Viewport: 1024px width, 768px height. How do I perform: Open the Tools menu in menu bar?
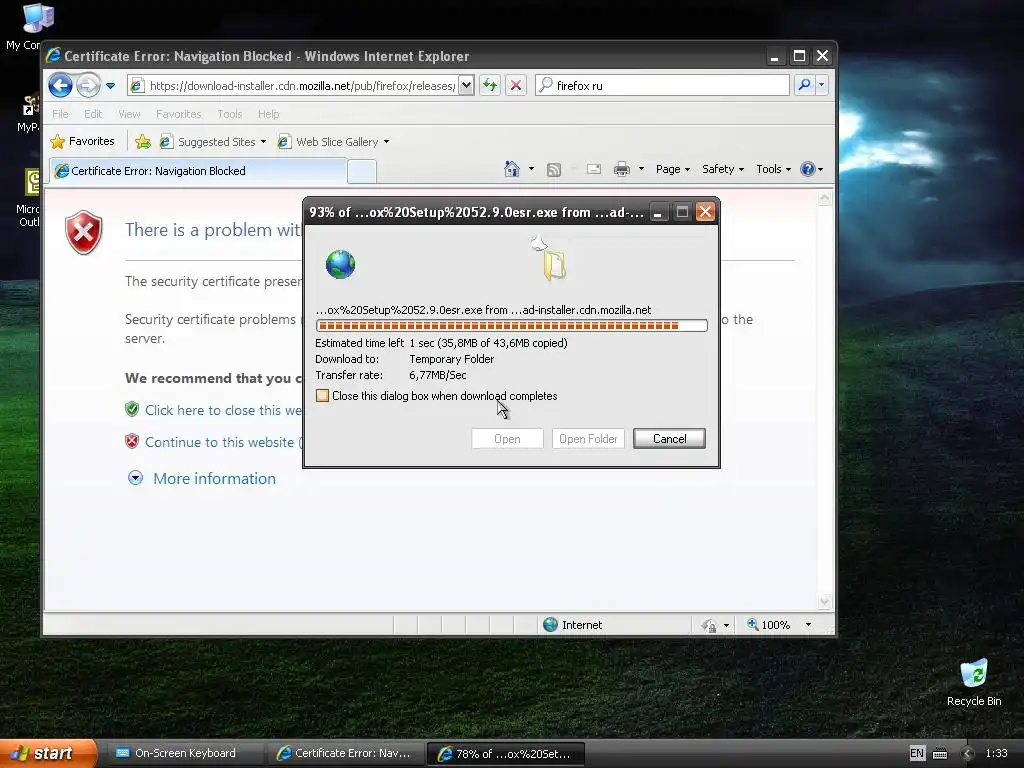pyautogui.click(x=229, y=114)
